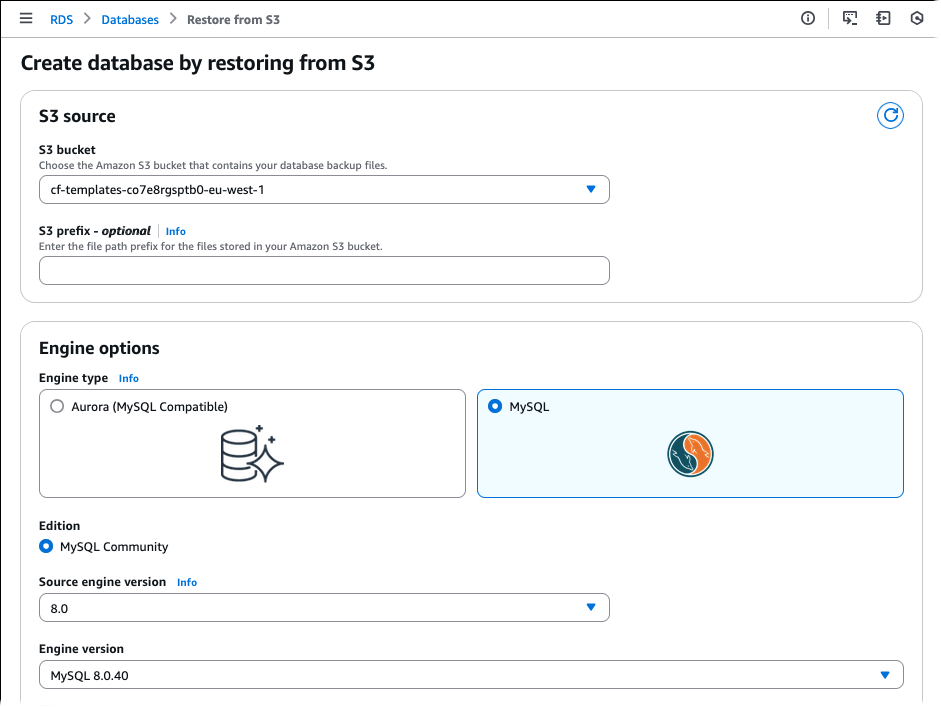Open the tutorials notebook icon top right
The width and height of the screenshot is (941, 707).
882,18
